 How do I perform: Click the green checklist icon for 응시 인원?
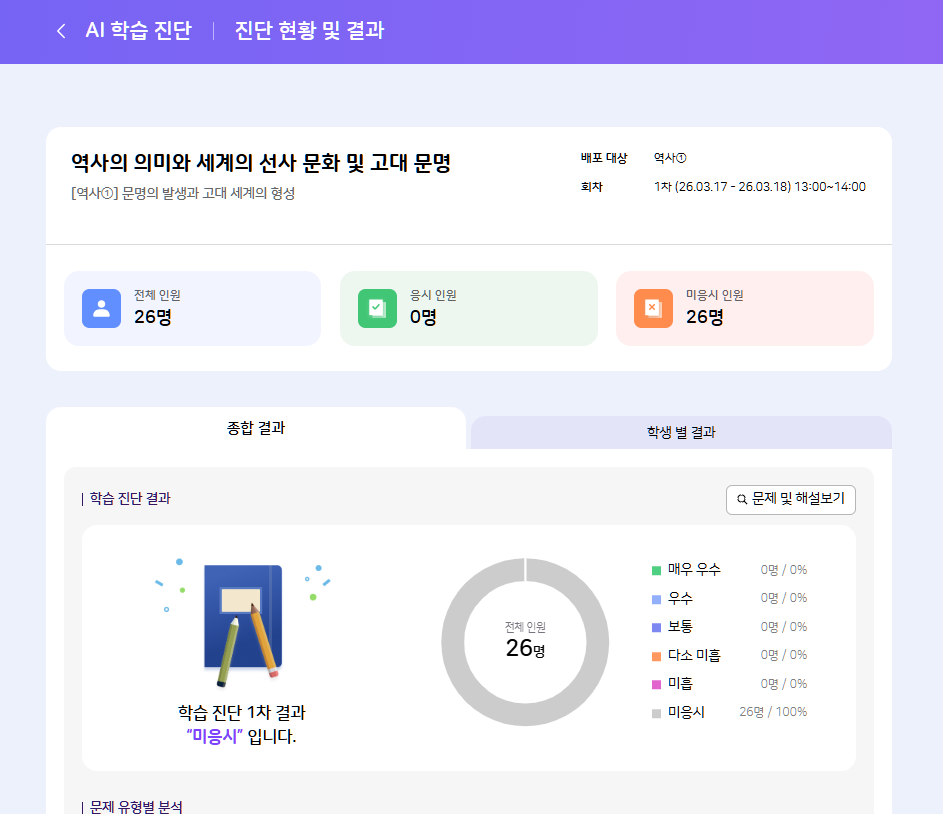[377, 308]
